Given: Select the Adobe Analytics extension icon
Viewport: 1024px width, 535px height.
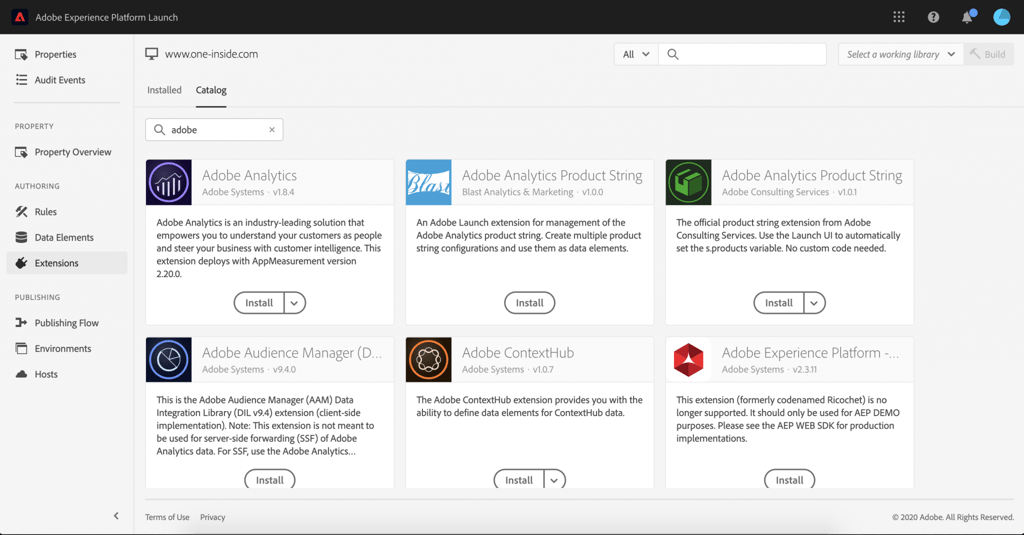Looking at the screenshot, I should pyautogui.click(x=168, y=182).
